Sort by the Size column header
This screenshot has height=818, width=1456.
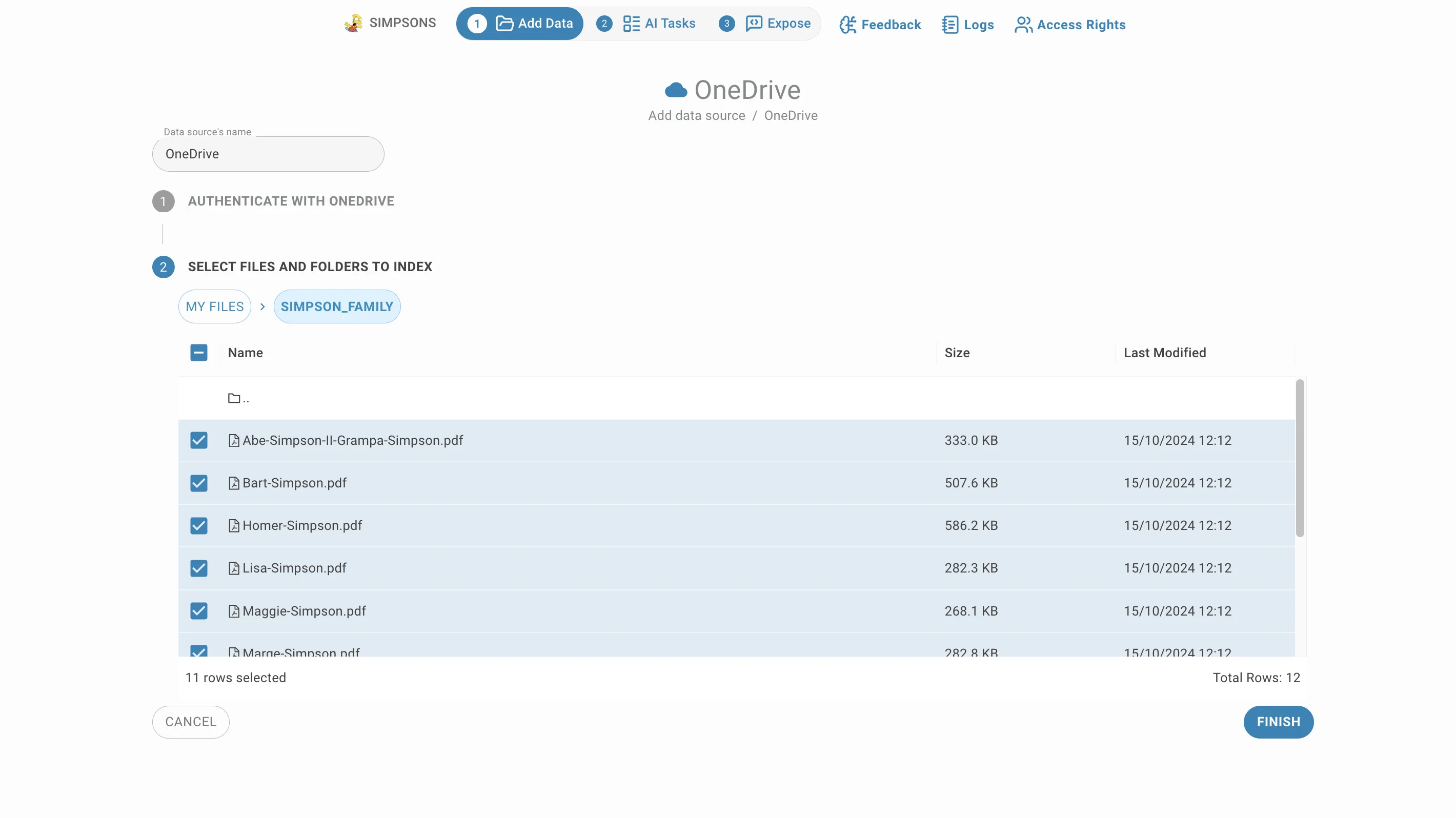(958, 353)
